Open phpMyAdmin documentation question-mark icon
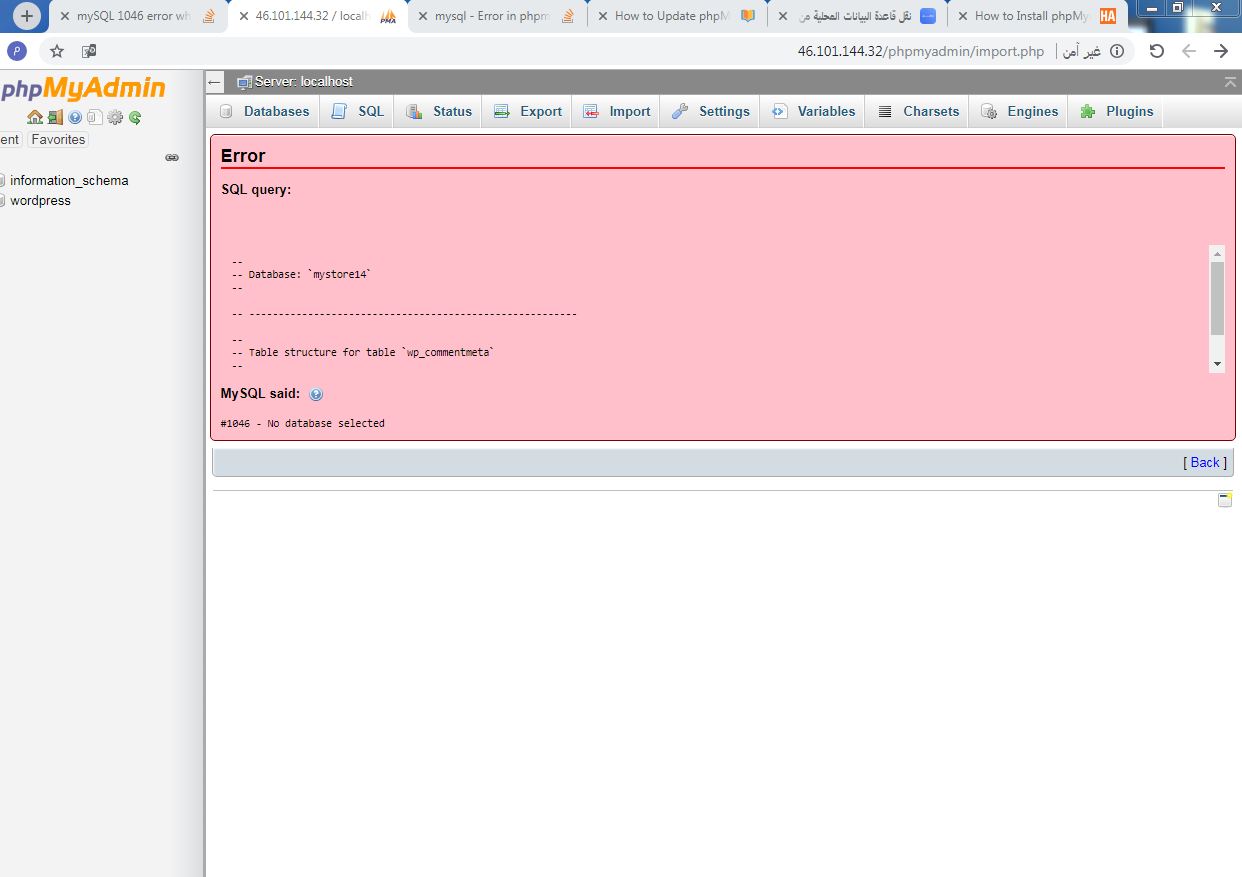This screenshot has width=1242, height=877. point(75,117)
